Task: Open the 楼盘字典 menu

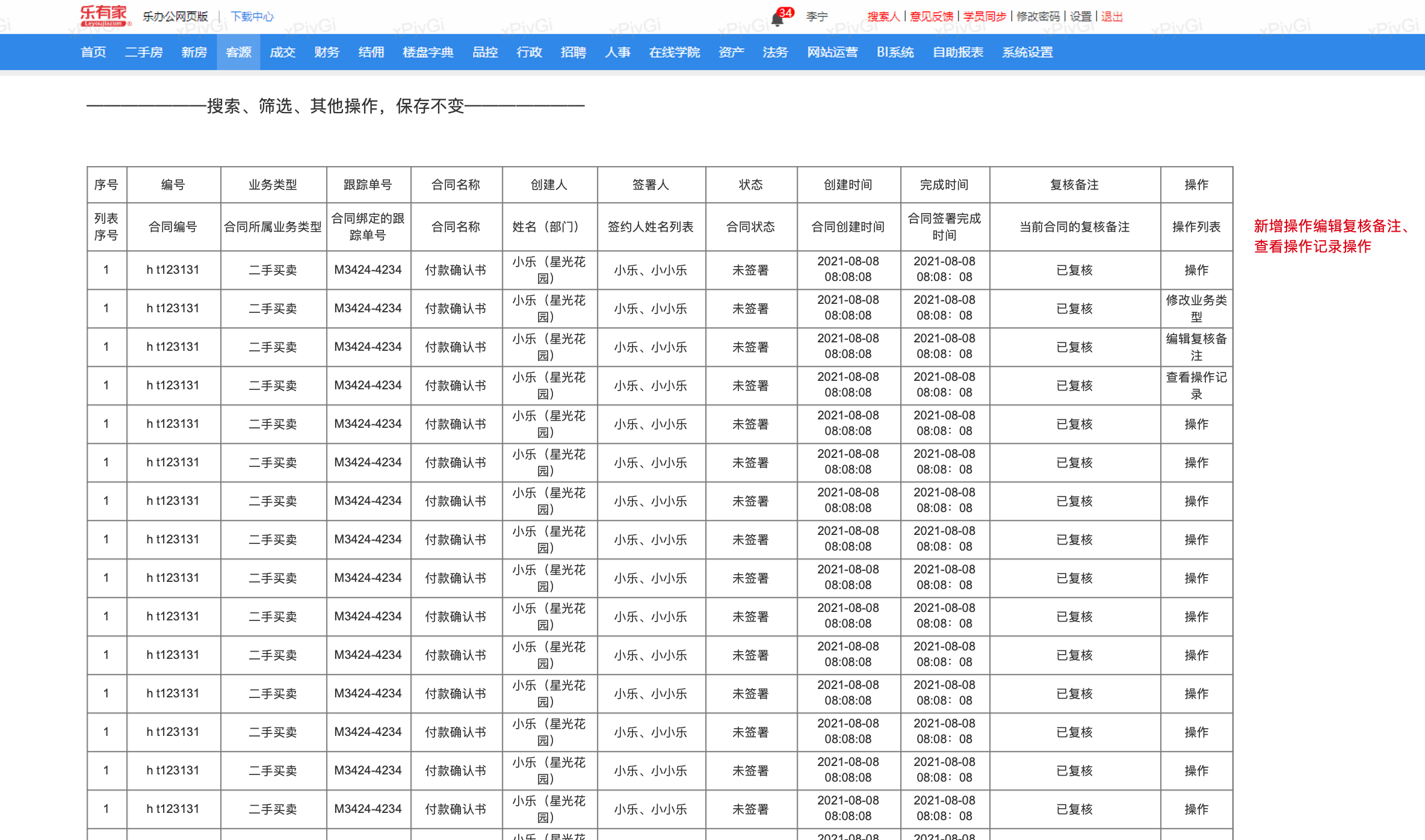Action: [x=428, y=52]
